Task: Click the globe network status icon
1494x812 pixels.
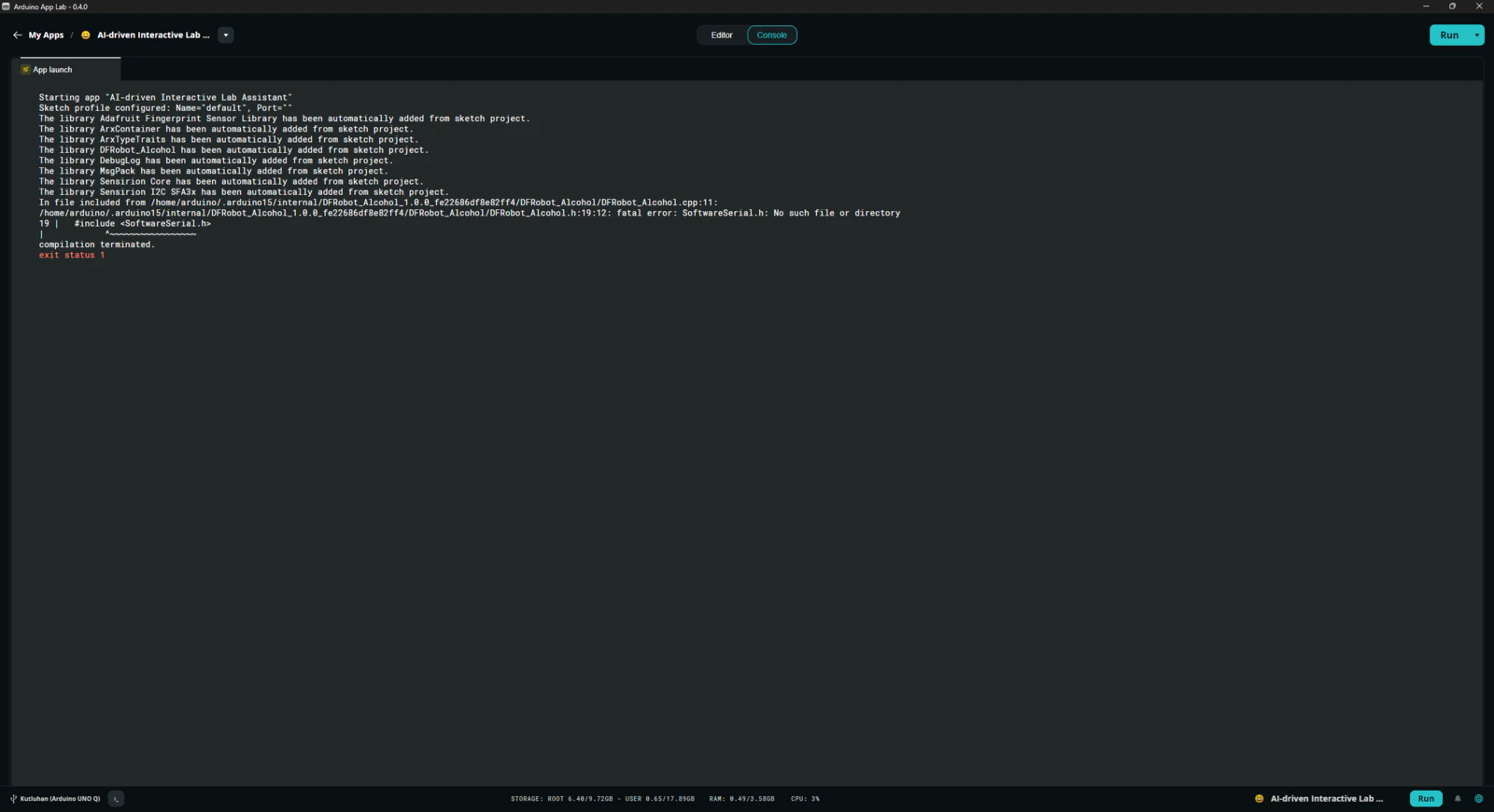Action: coord(1478,799)
